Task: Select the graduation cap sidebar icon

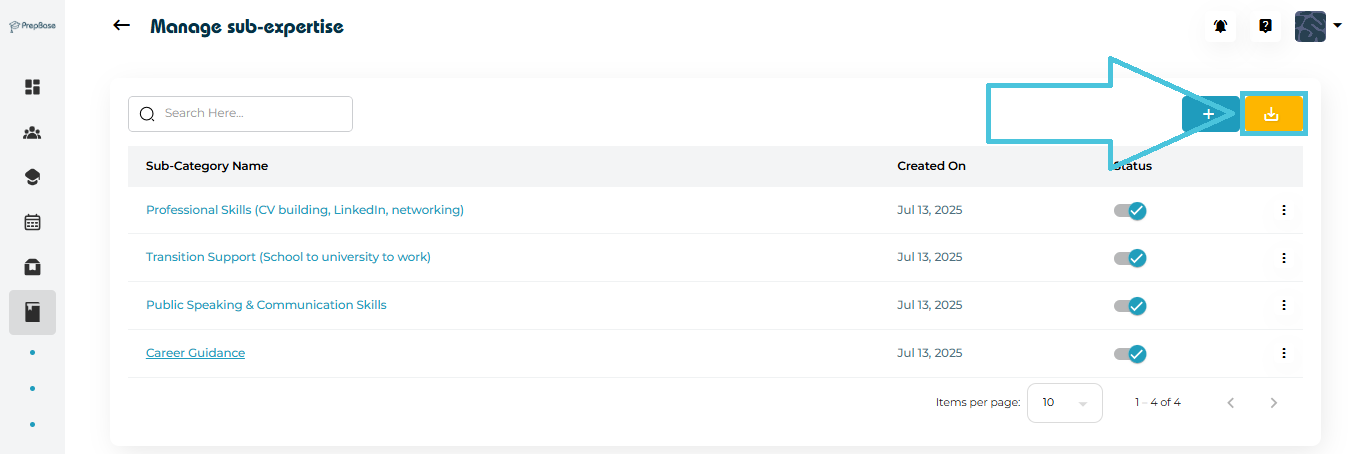Action: tap(32, 177)
